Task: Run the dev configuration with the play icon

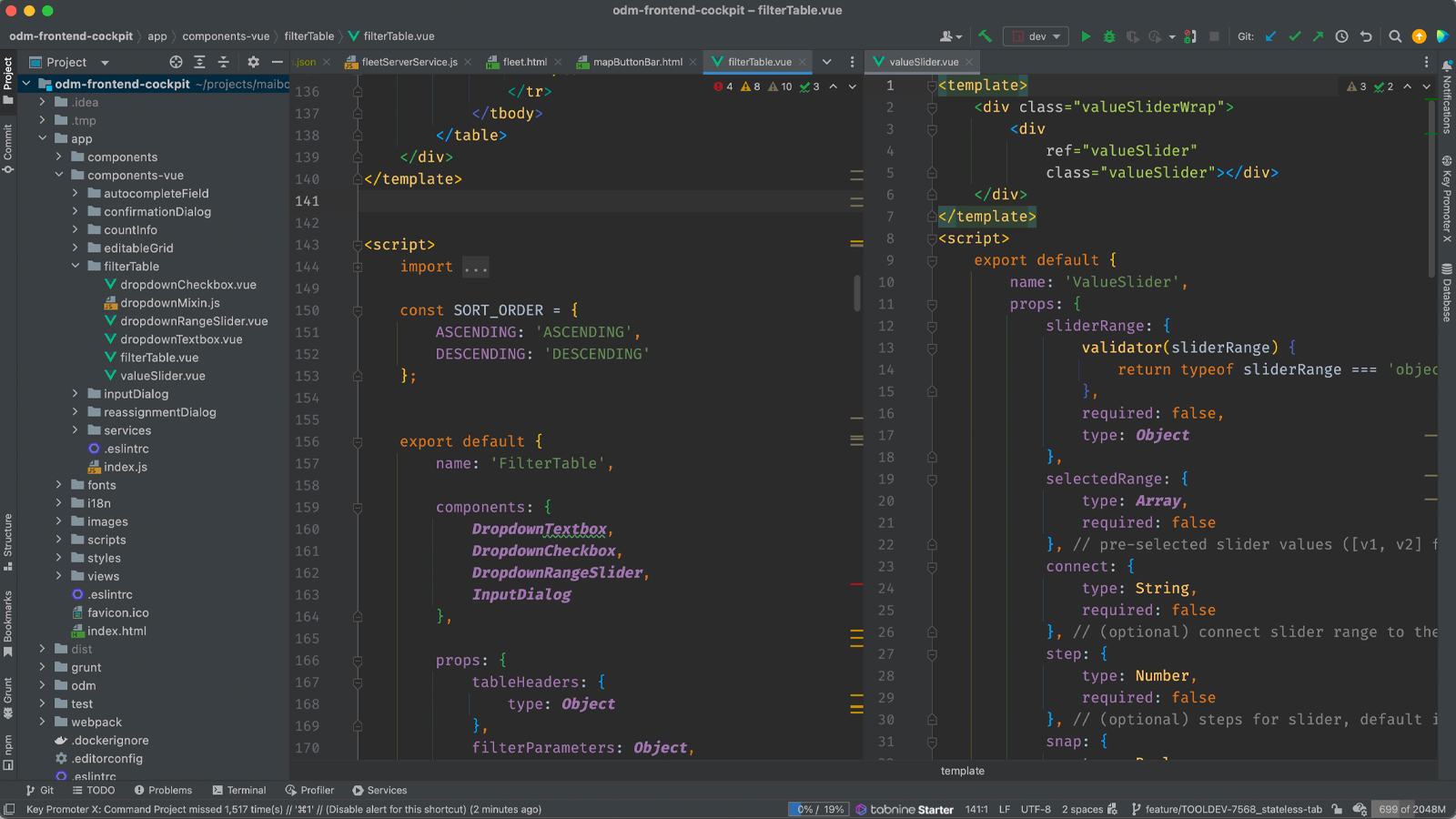Action: coord(1086,36)
